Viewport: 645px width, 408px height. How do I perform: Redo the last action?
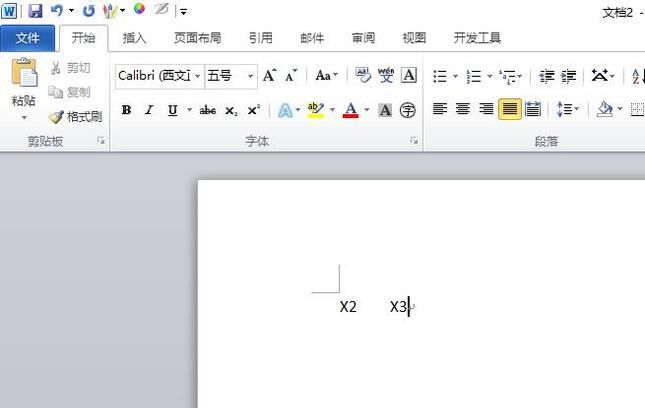click(x=88, y=11)
